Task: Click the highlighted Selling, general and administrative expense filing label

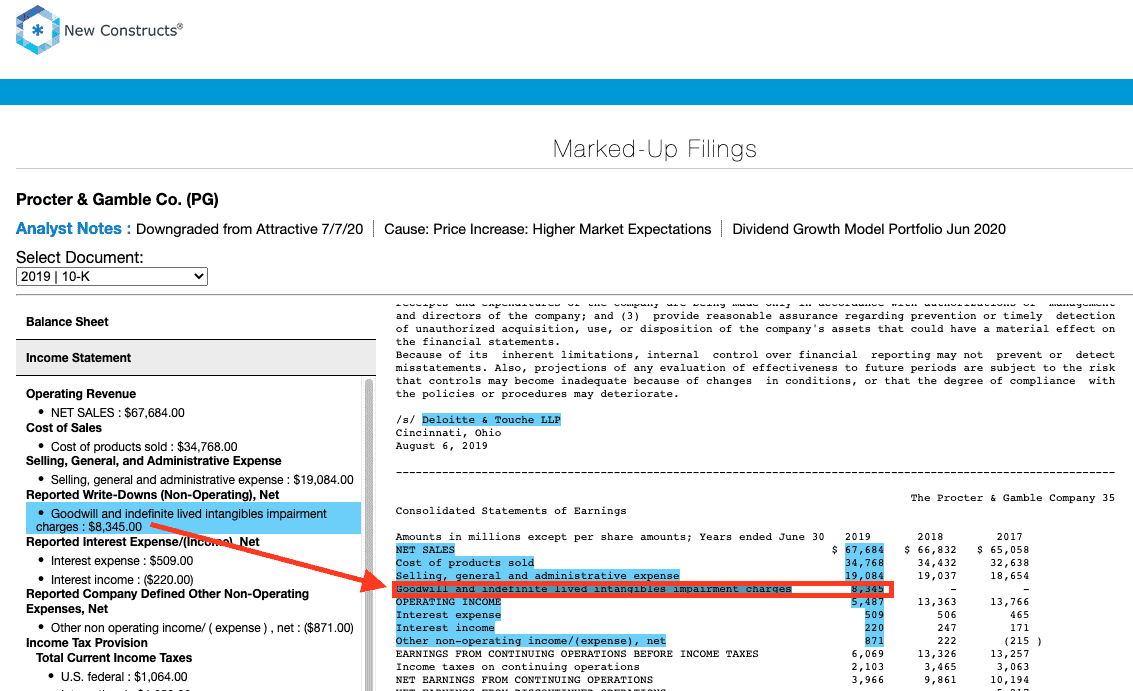Action: (x=538, y=576)
